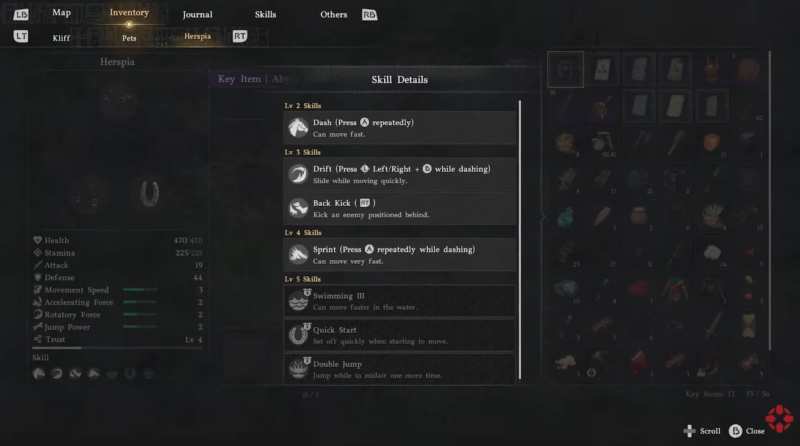Select the Key Item category tab
Screen dimensions: 800x446
[x=239, y=79]
